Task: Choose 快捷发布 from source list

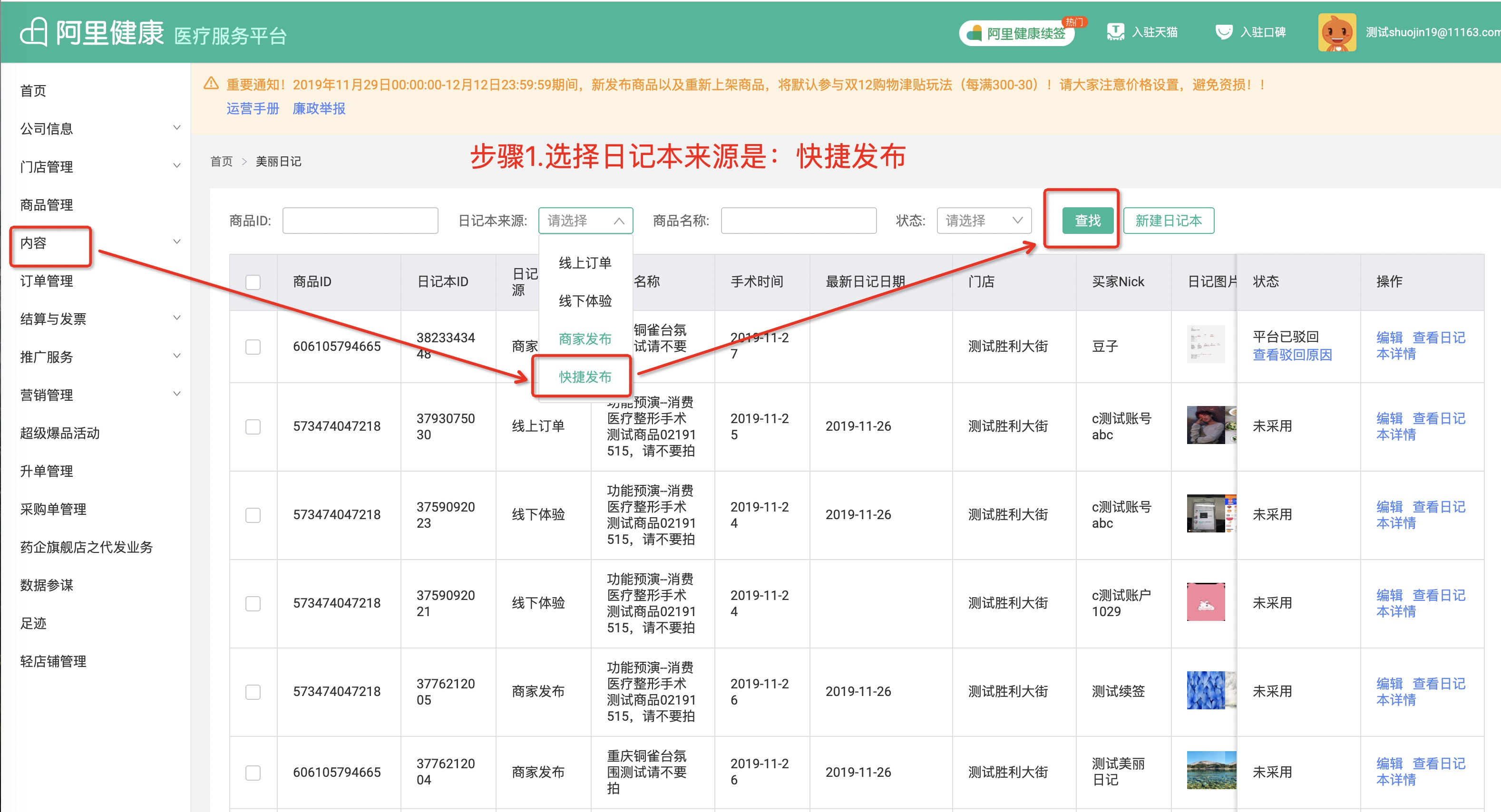Action: [x=585, y=377]
